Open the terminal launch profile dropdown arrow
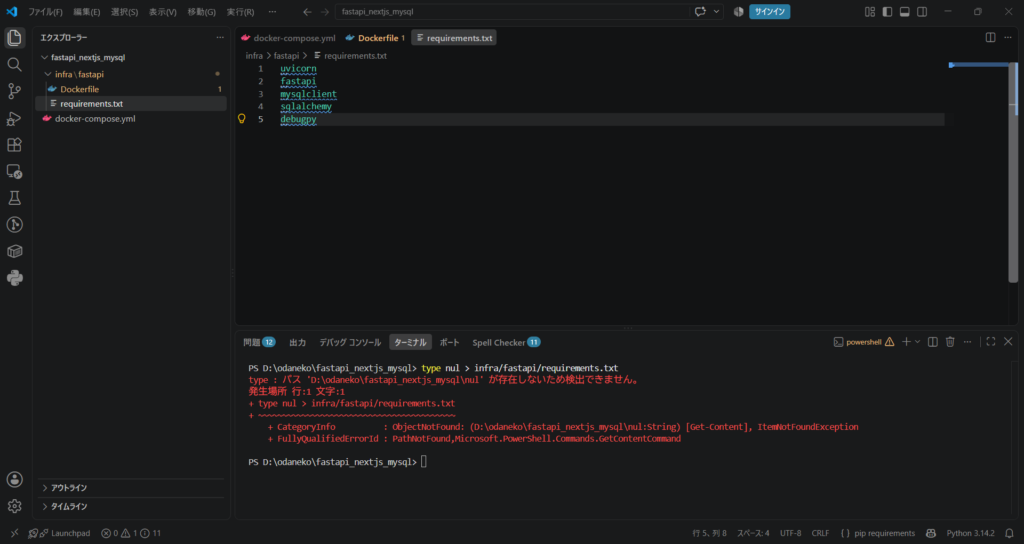Image resolution: width=1024 pixels, height=544 pixels. pyautogui.click(x=918, y=342)
